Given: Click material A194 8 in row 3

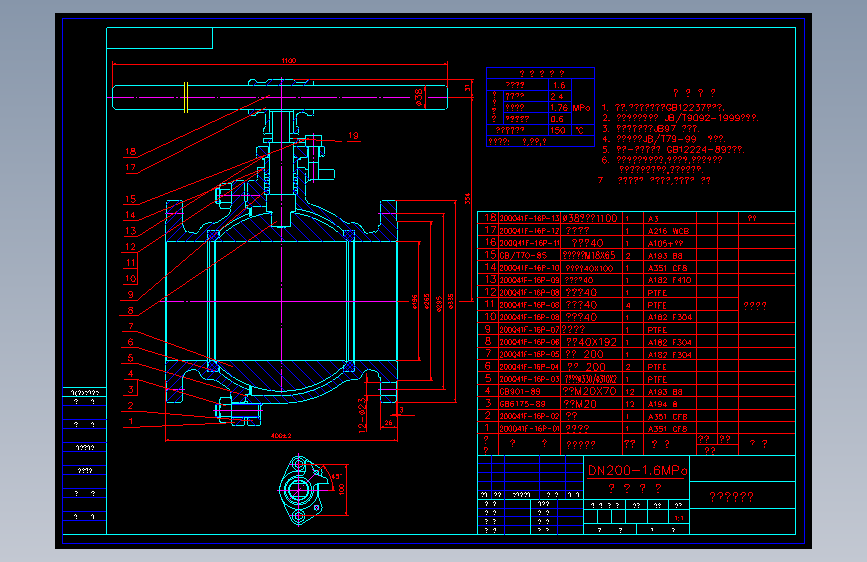Looking at the screenshot, I should (x=663, y=404).
